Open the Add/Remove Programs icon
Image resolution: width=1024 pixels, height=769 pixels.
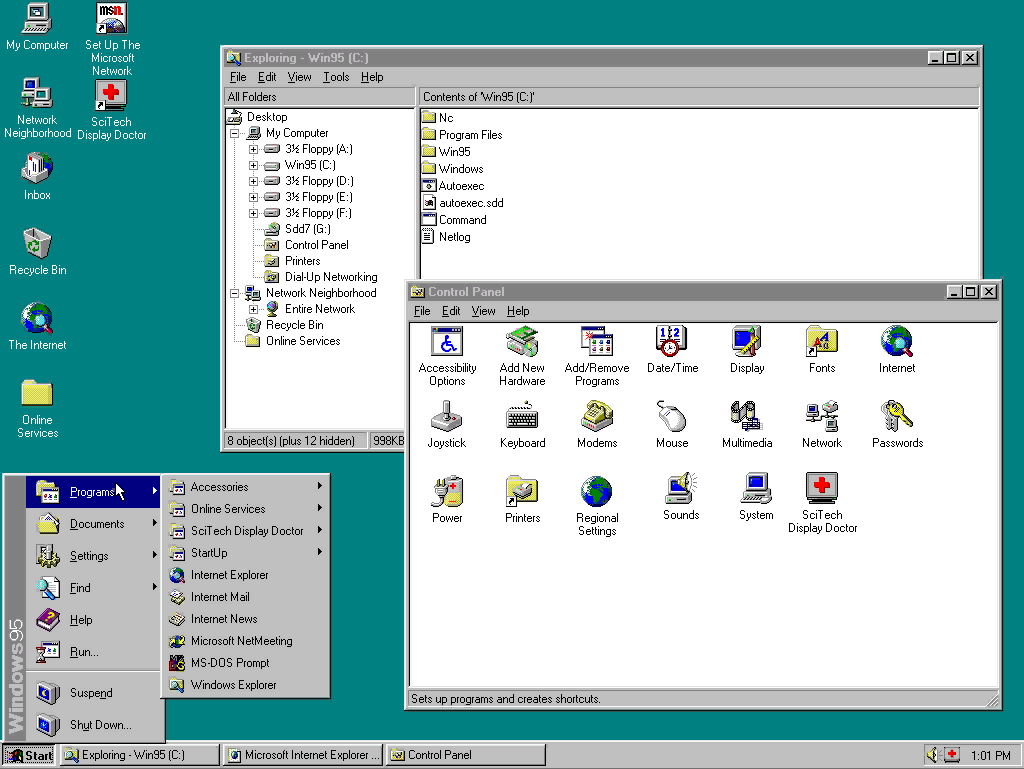(596, 343)
